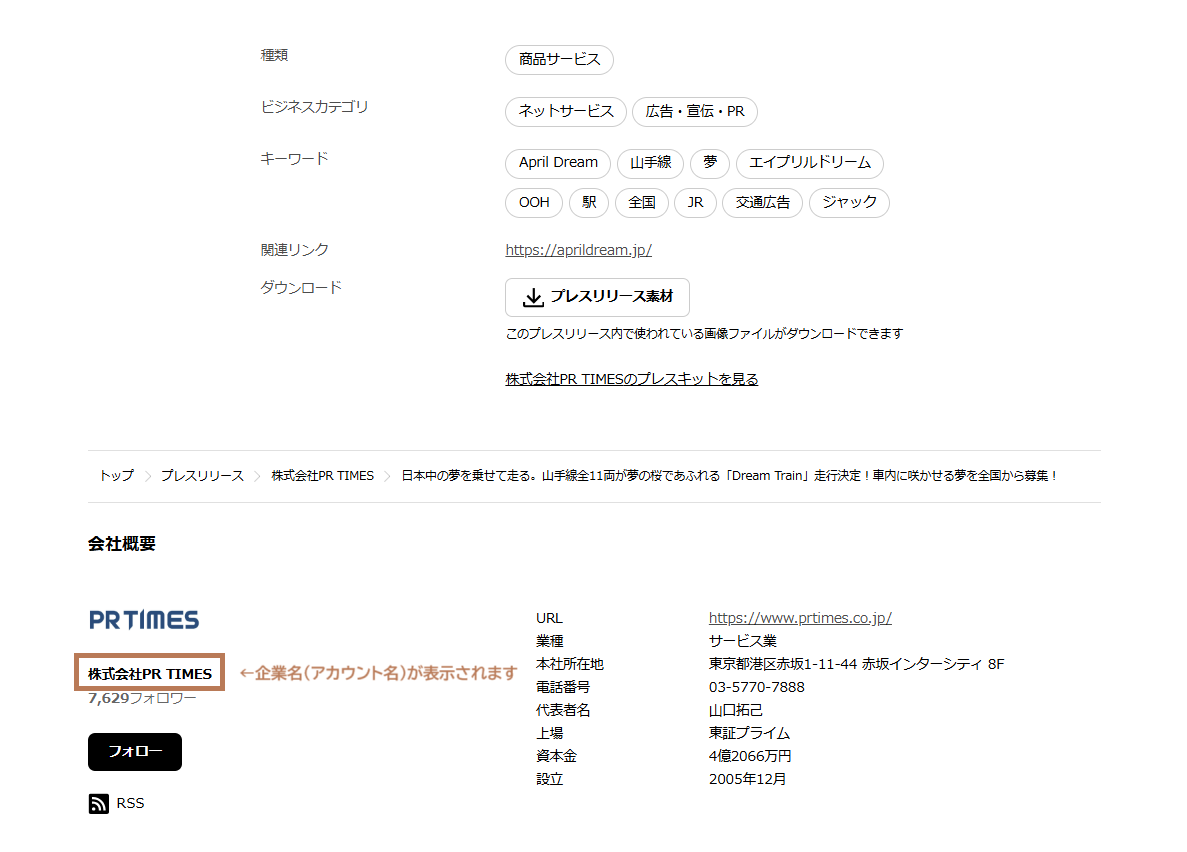Open 株式会社PR TIMES company name under logo
The height and width of the screenshot is (852, 1187).
[150, 674]
